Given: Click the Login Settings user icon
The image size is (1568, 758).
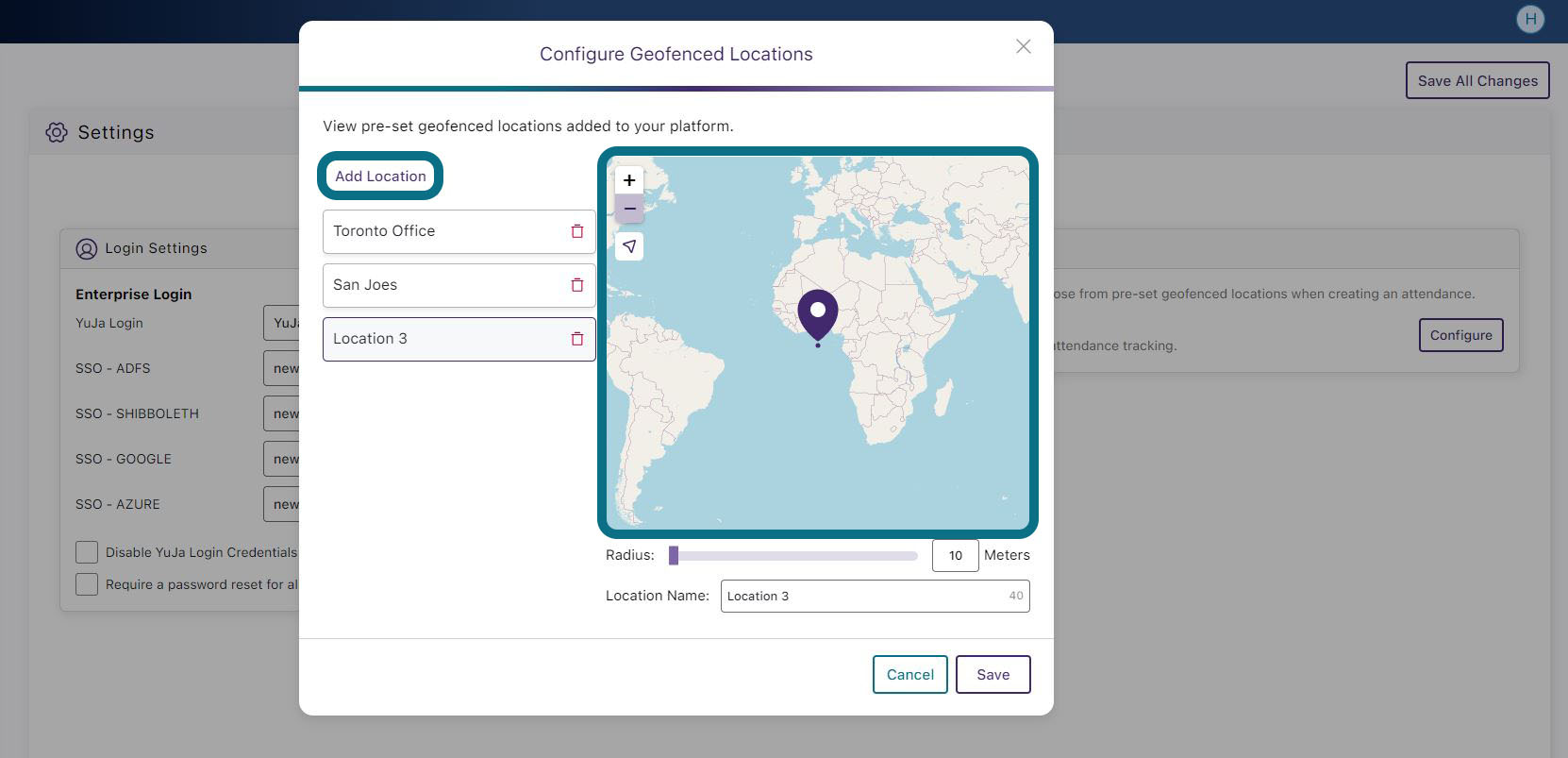Looking at the screenshot, I should 86,248.
